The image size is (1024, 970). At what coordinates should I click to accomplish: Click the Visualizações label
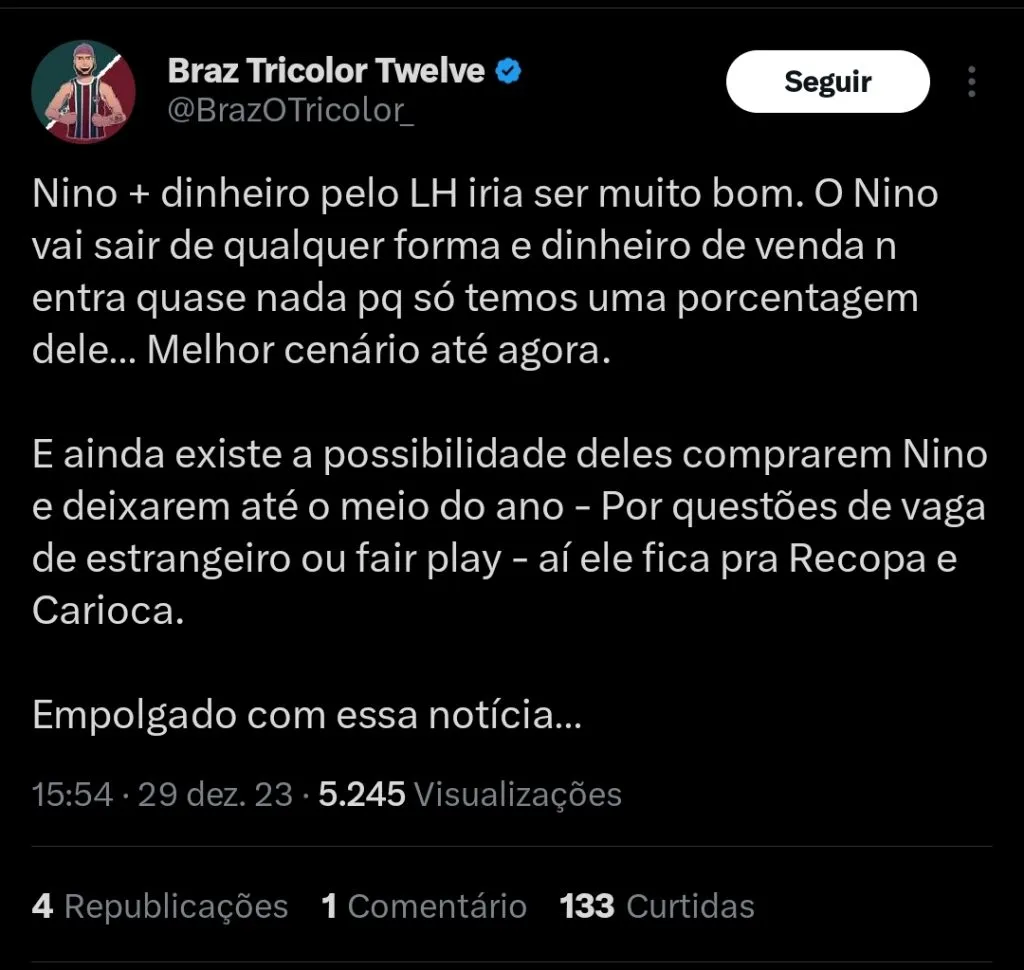[x=518, y=795]
